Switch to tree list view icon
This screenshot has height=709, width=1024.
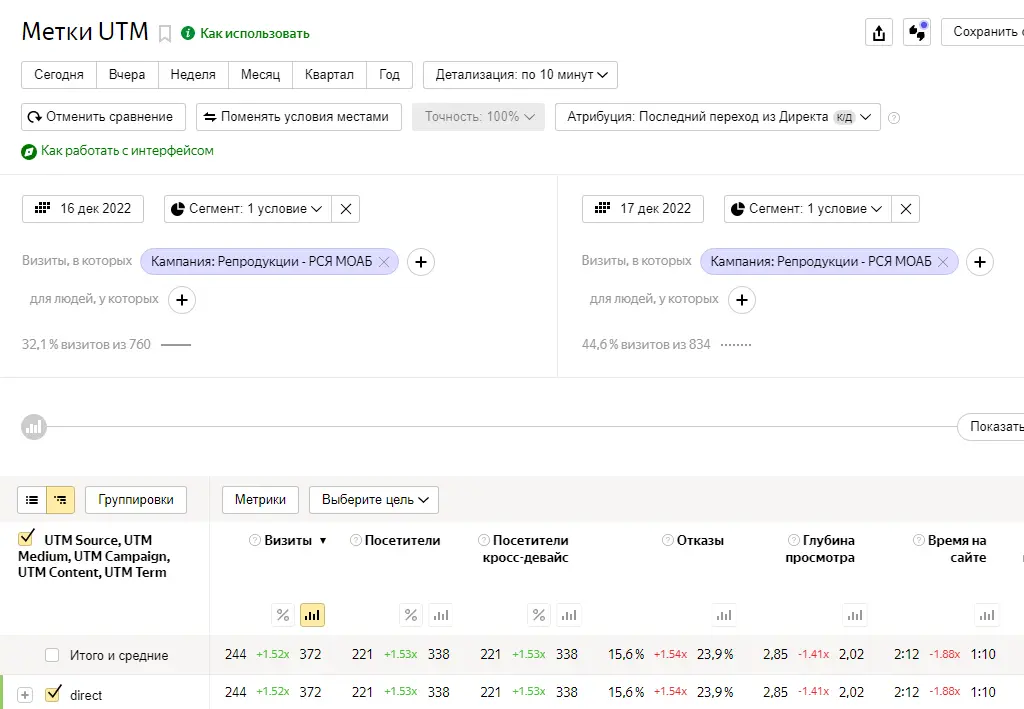point(60,499)
